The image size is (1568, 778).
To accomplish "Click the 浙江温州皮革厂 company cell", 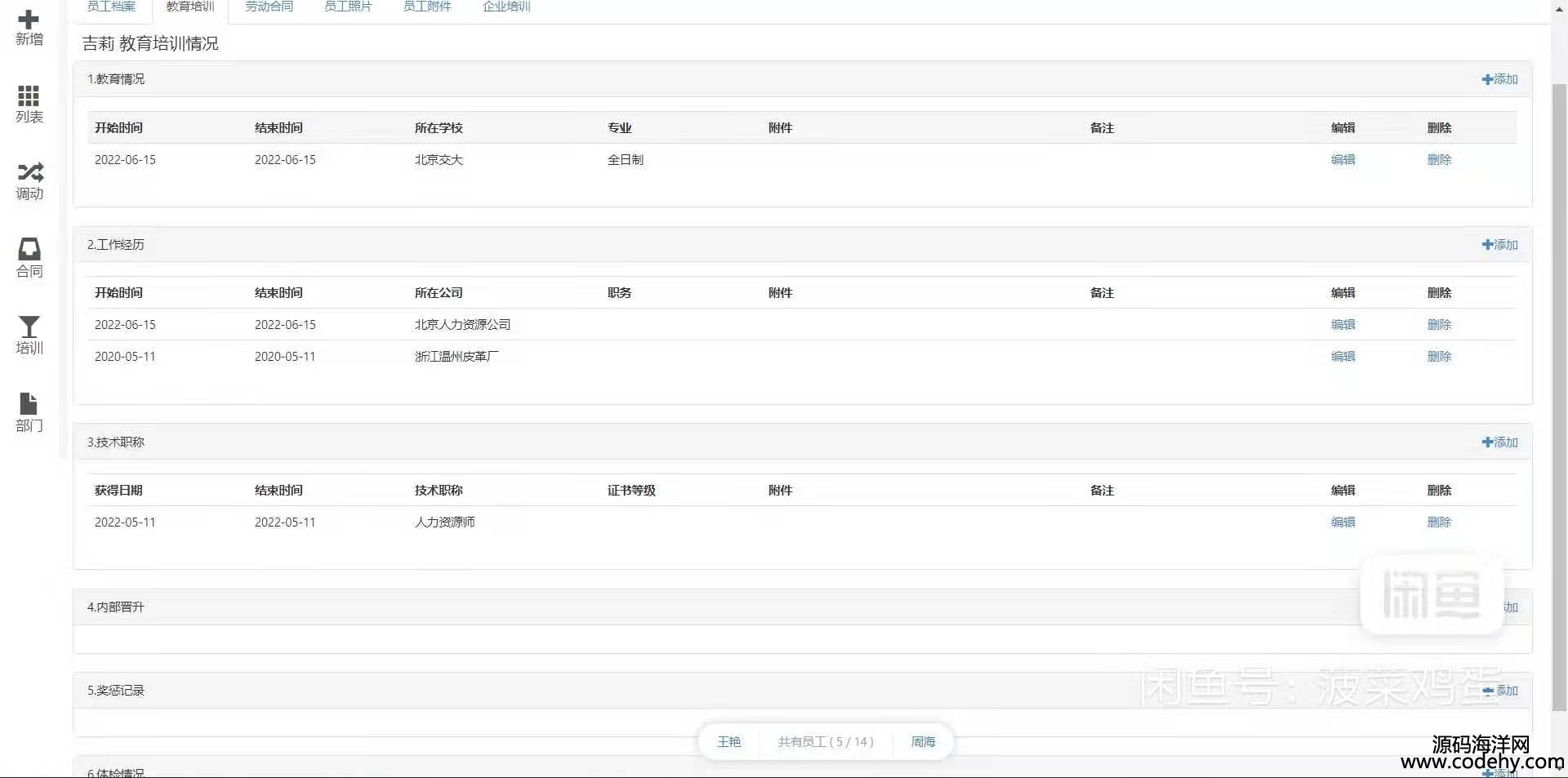I will (x=457, y=357).
